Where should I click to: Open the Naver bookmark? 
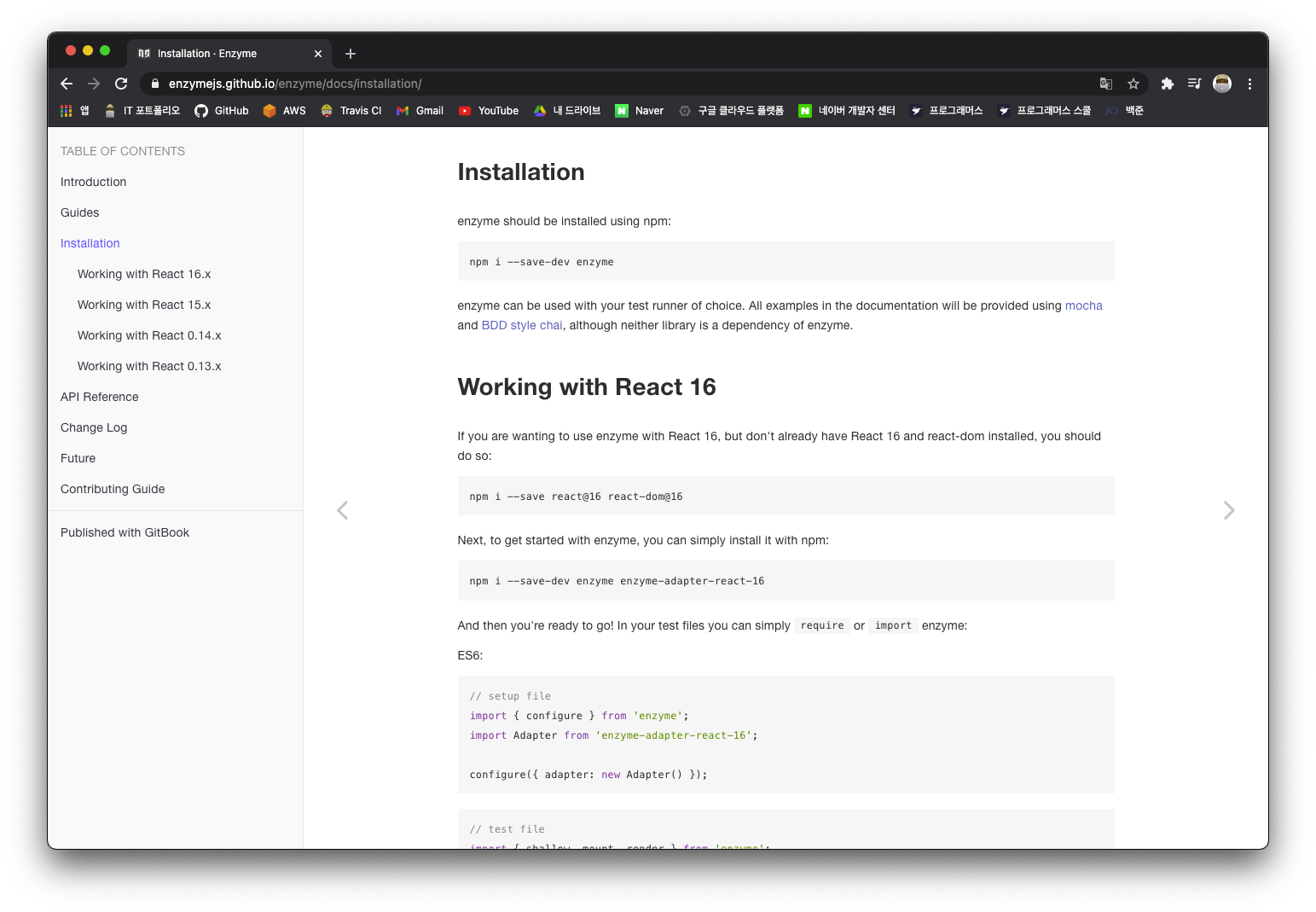point(640,111)
